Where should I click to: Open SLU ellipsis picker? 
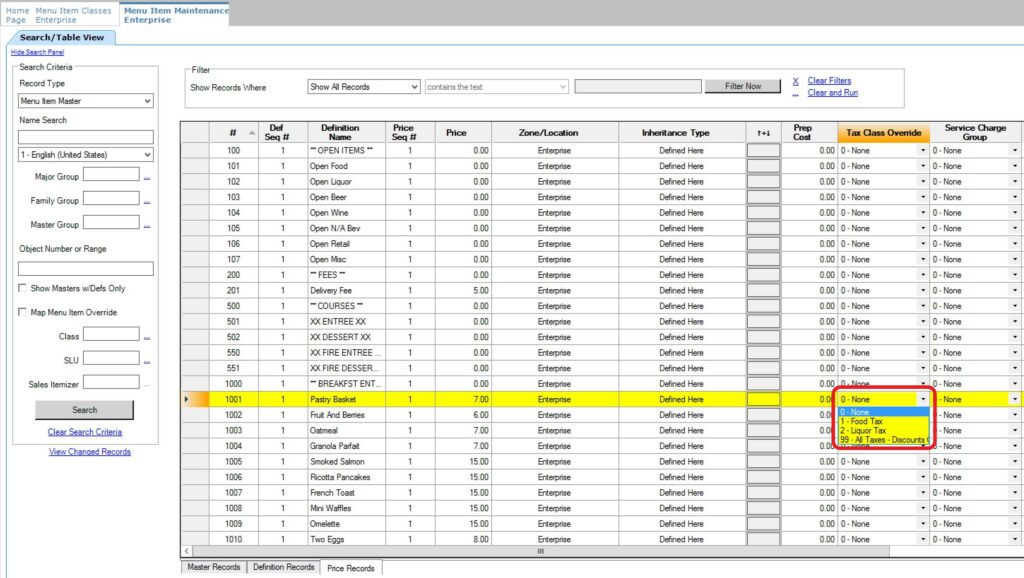point(147,361)
